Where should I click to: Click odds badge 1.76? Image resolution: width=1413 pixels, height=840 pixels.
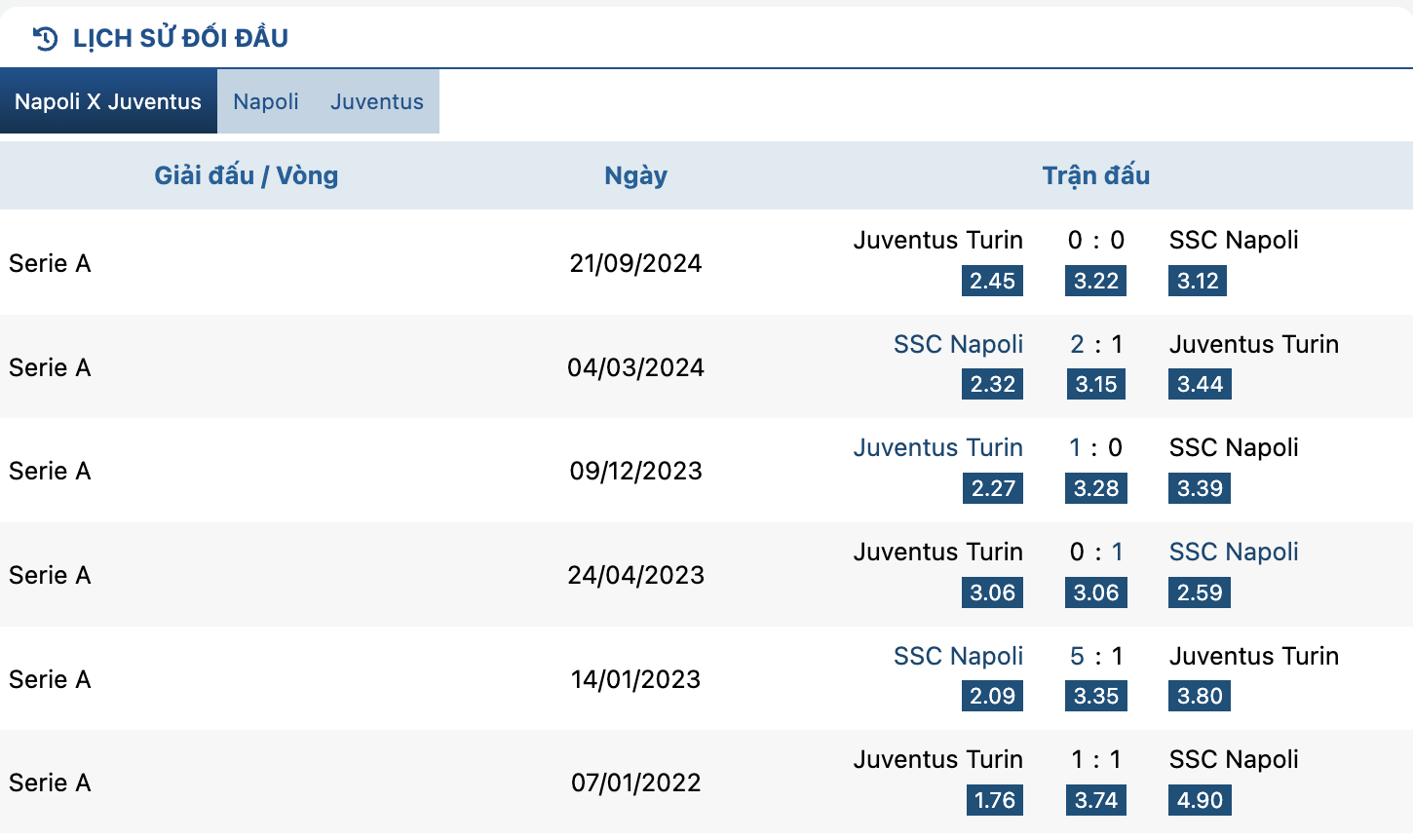click(995, 800)
